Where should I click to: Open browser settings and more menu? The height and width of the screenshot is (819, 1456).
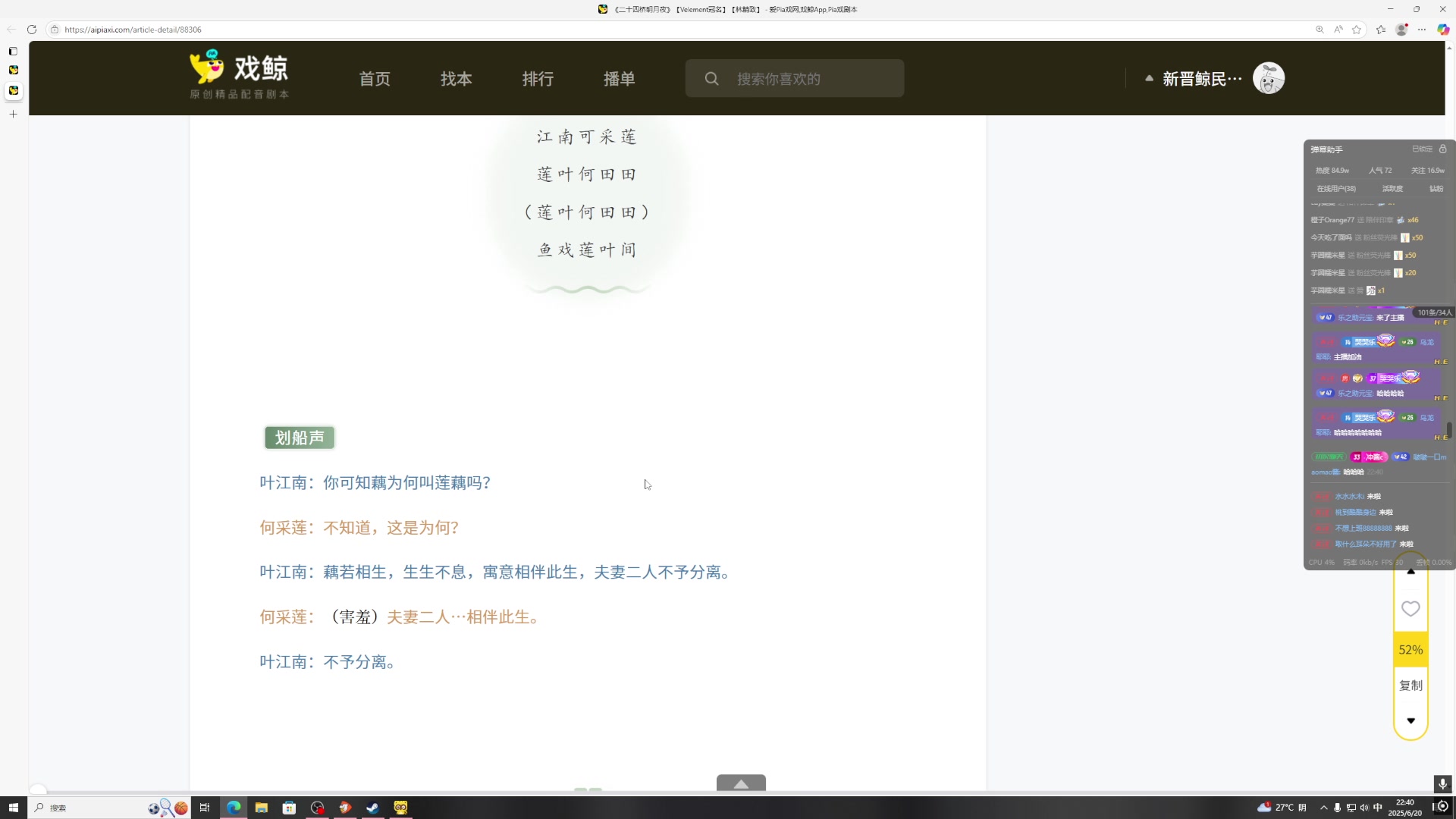click(1422, 30)
